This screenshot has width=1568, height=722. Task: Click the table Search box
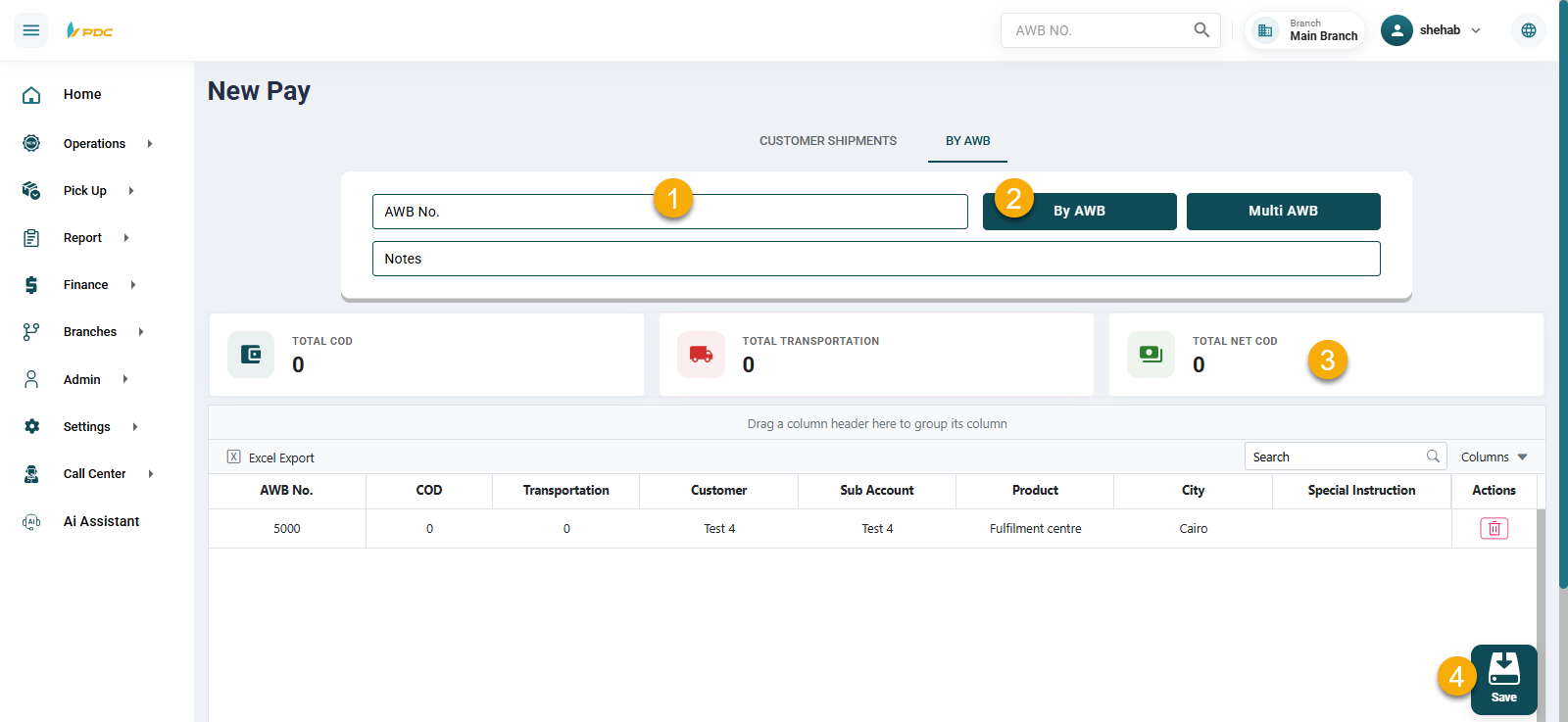click(1336, 457)
